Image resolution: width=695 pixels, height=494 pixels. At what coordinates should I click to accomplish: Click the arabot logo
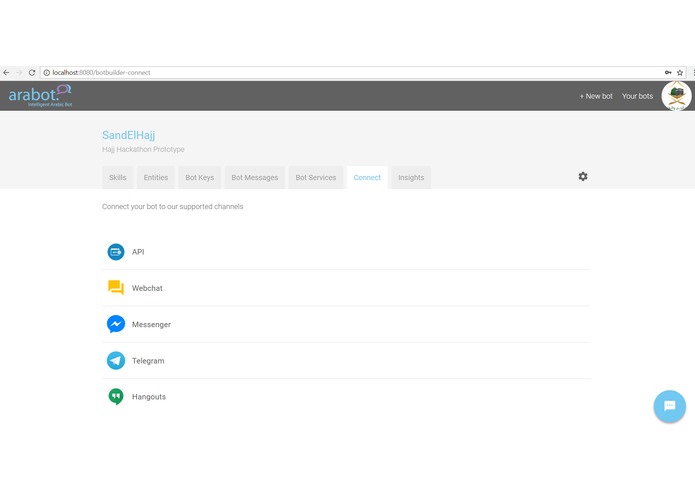click(x=40, y=95)
